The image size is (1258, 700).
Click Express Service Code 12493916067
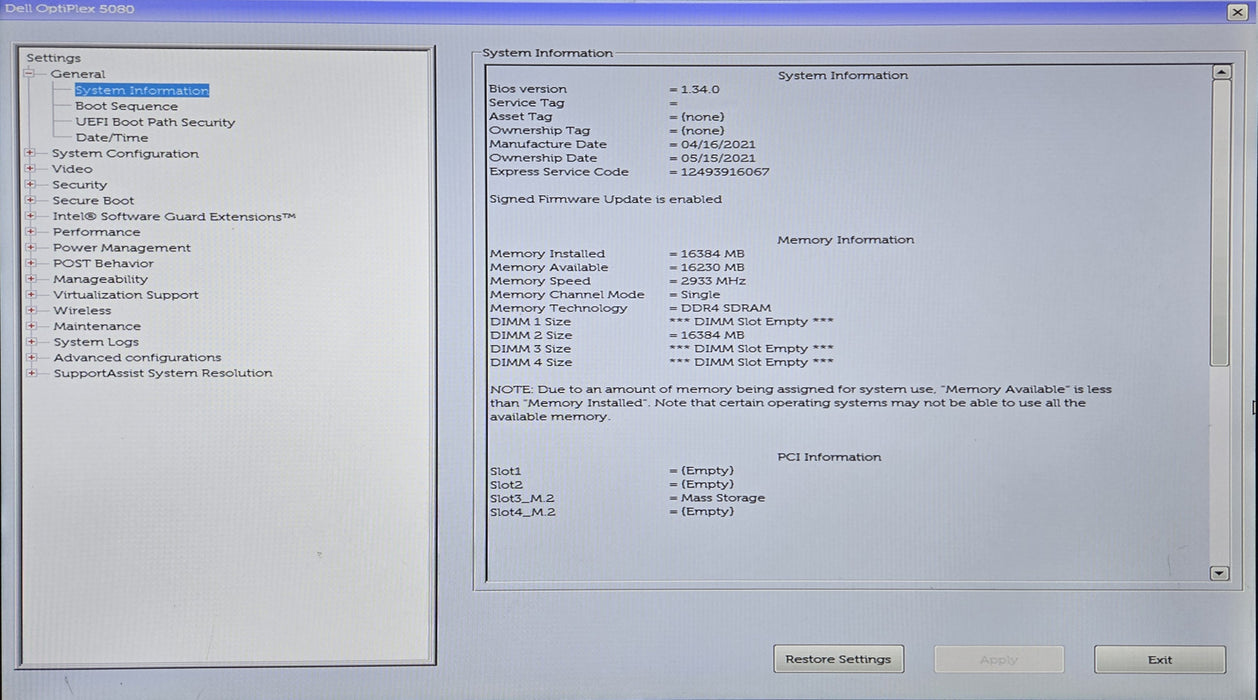[x=724, y=172]
